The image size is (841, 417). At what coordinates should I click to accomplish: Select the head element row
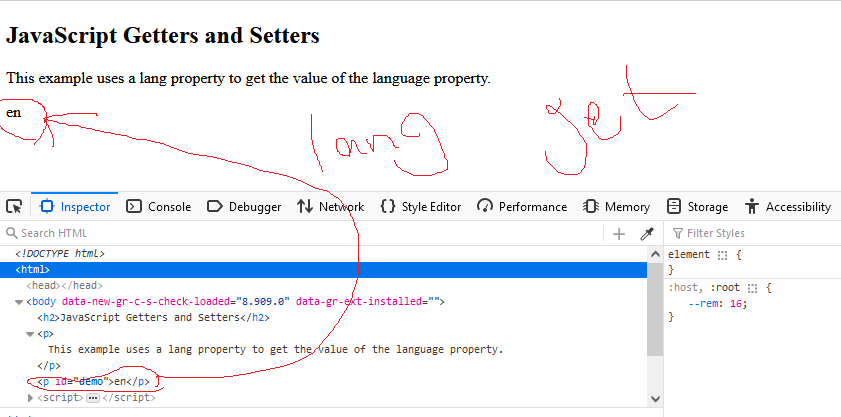[64, 286]
